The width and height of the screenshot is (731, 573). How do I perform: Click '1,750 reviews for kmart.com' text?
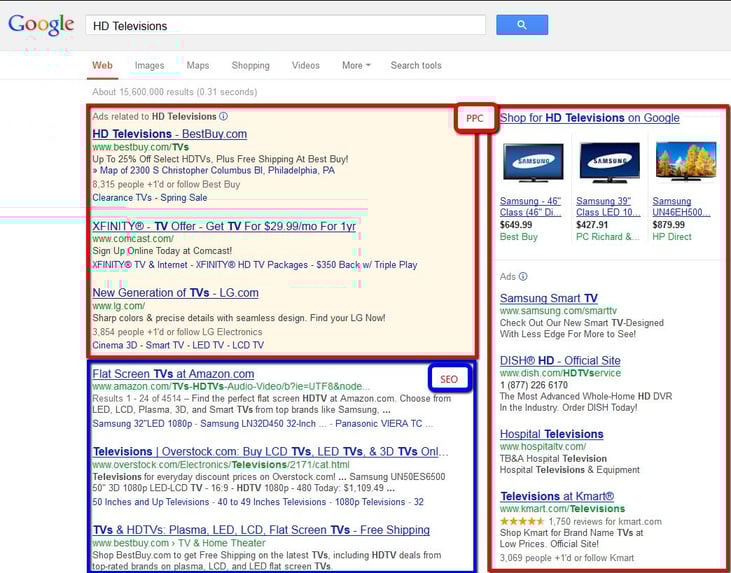605,521
